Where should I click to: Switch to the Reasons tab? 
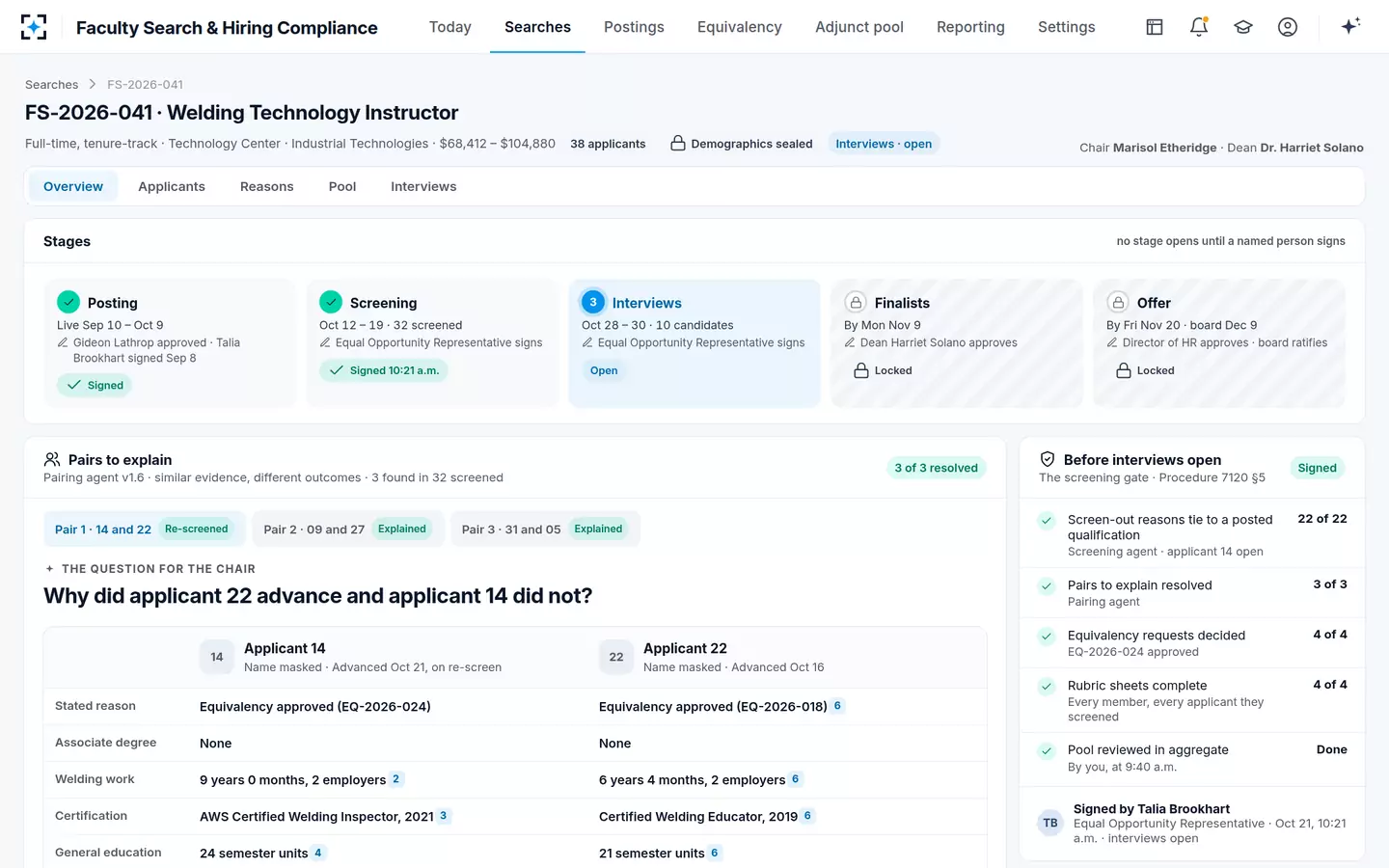pos(267,186)
